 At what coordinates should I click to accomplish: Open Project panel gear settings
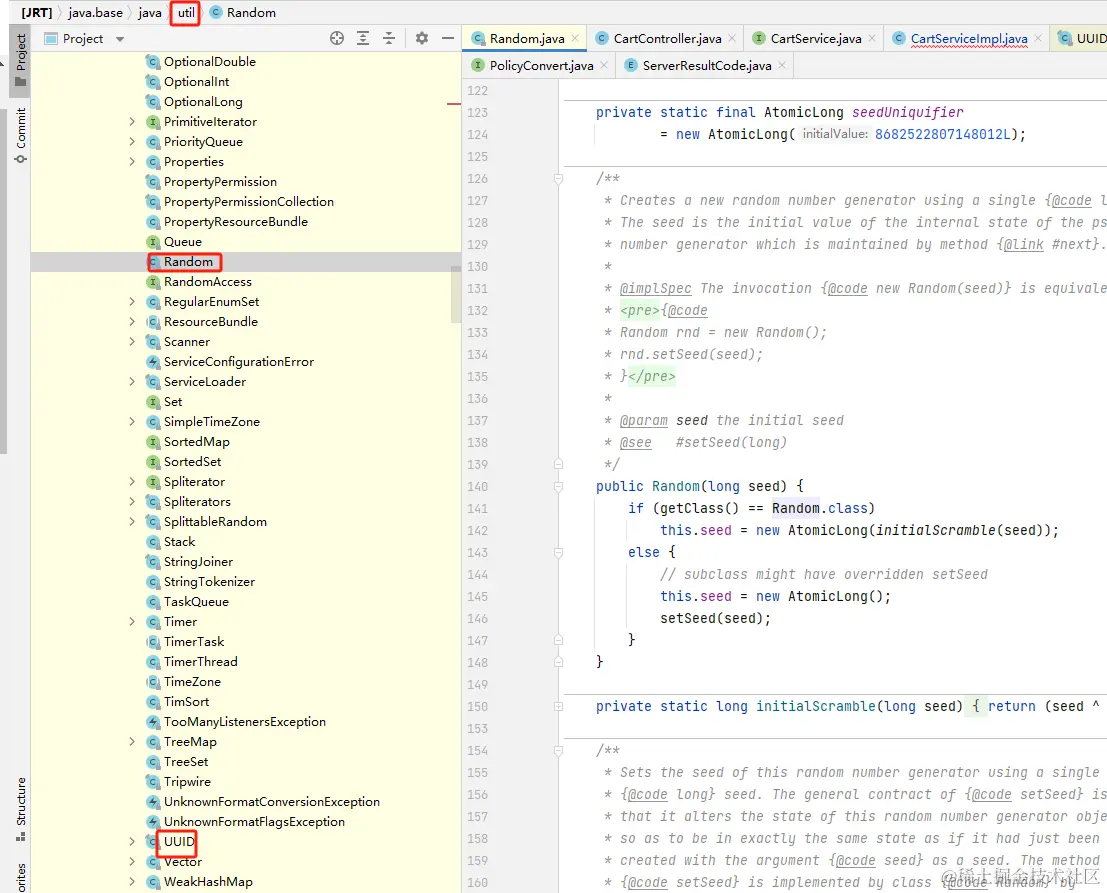(x=421, y=39)
